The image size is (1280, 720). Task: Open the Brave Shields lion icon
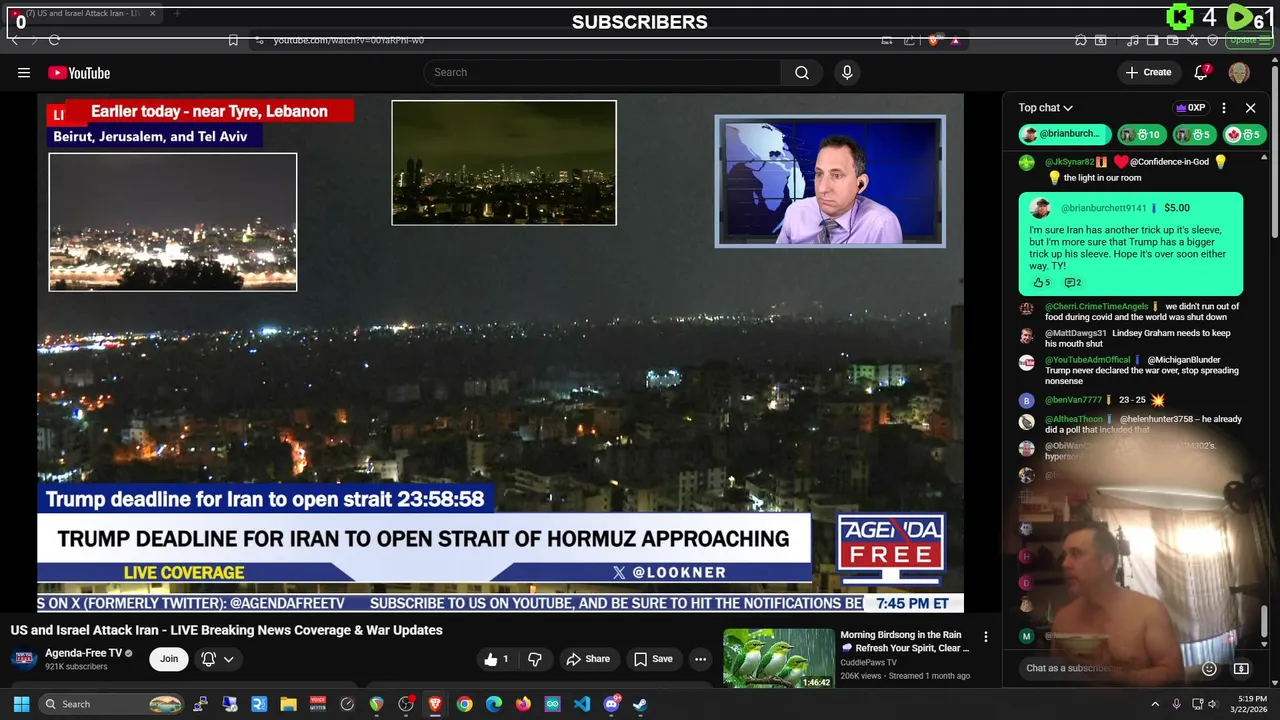(x=933, y=40)
